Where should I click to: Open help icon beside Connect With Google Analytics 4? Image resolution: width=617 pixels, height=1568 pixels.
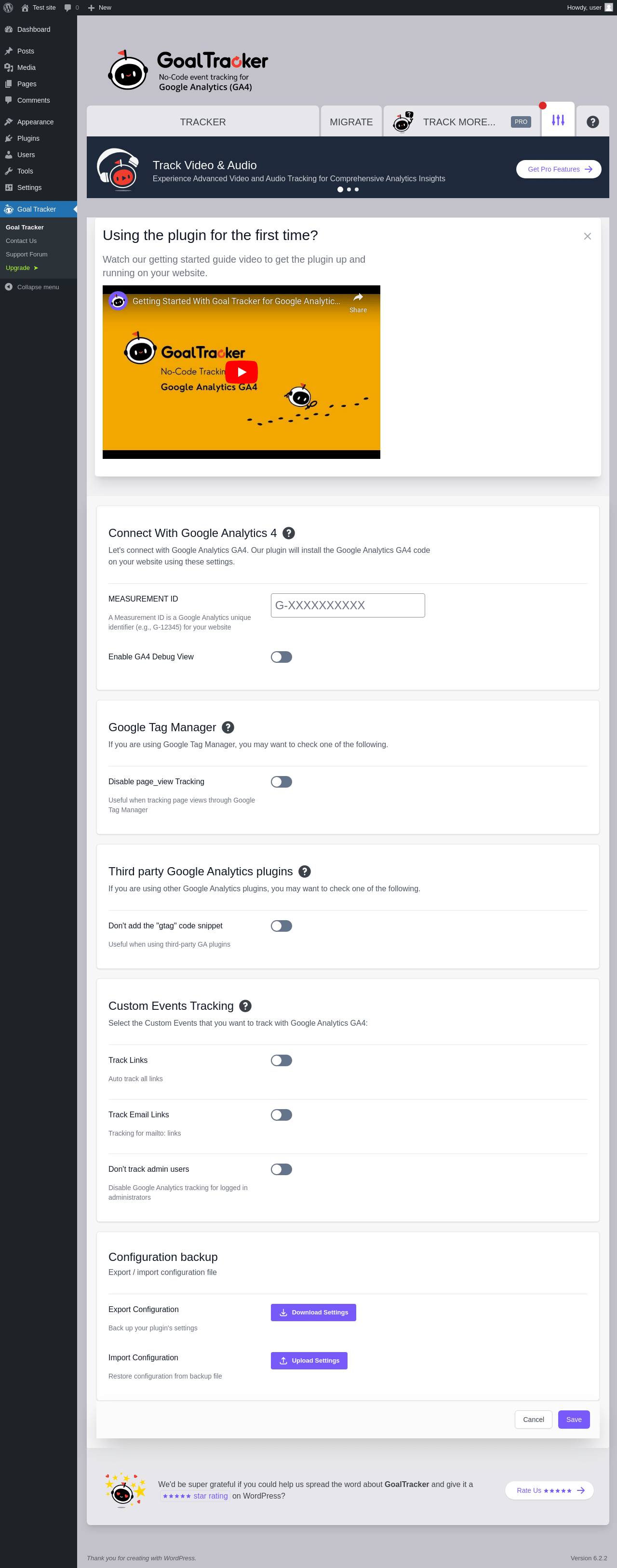(289, 533)
